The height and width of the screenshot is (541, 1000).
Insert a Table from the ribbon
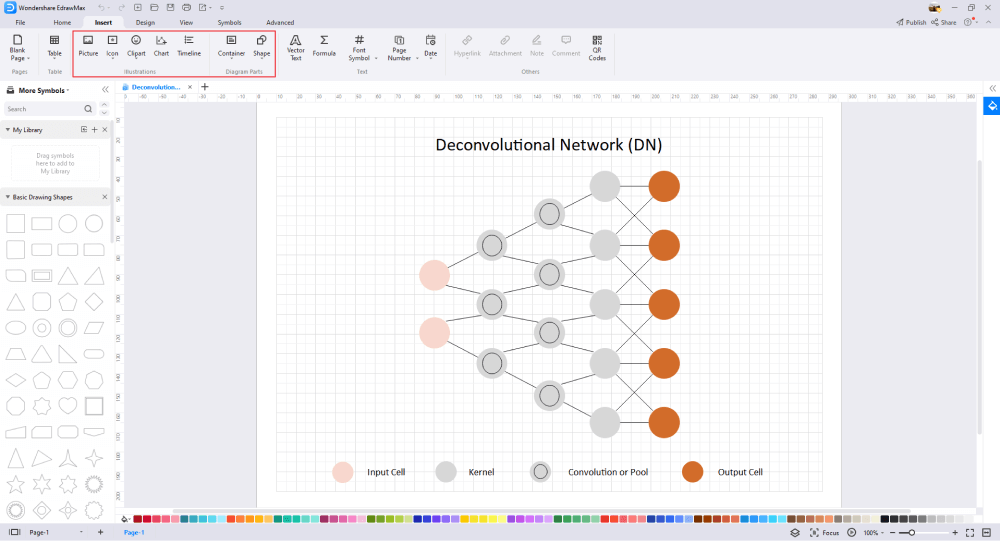[55, 46]
